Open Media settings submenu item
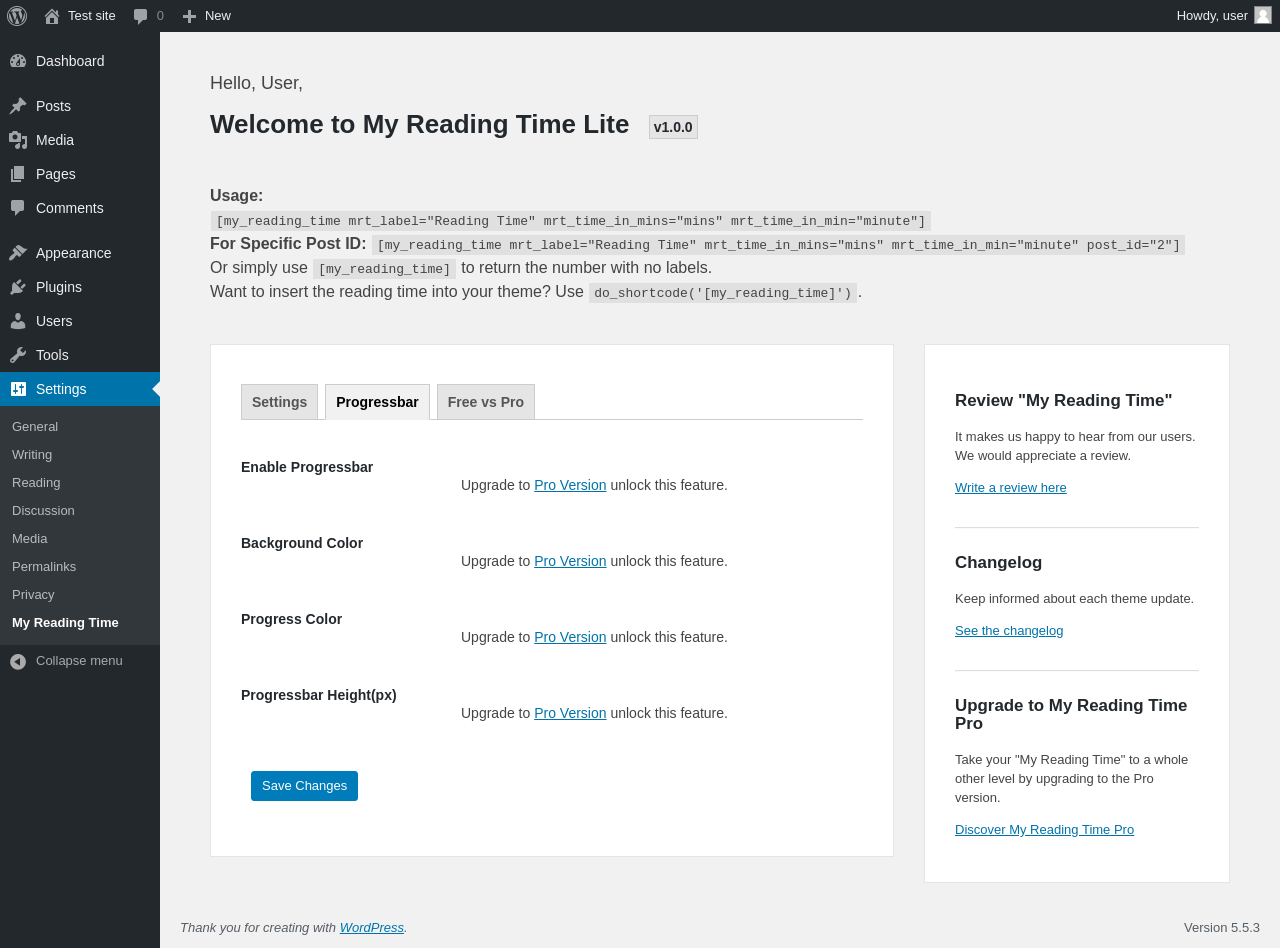The image size is (1280, 948). pos(30,539)
